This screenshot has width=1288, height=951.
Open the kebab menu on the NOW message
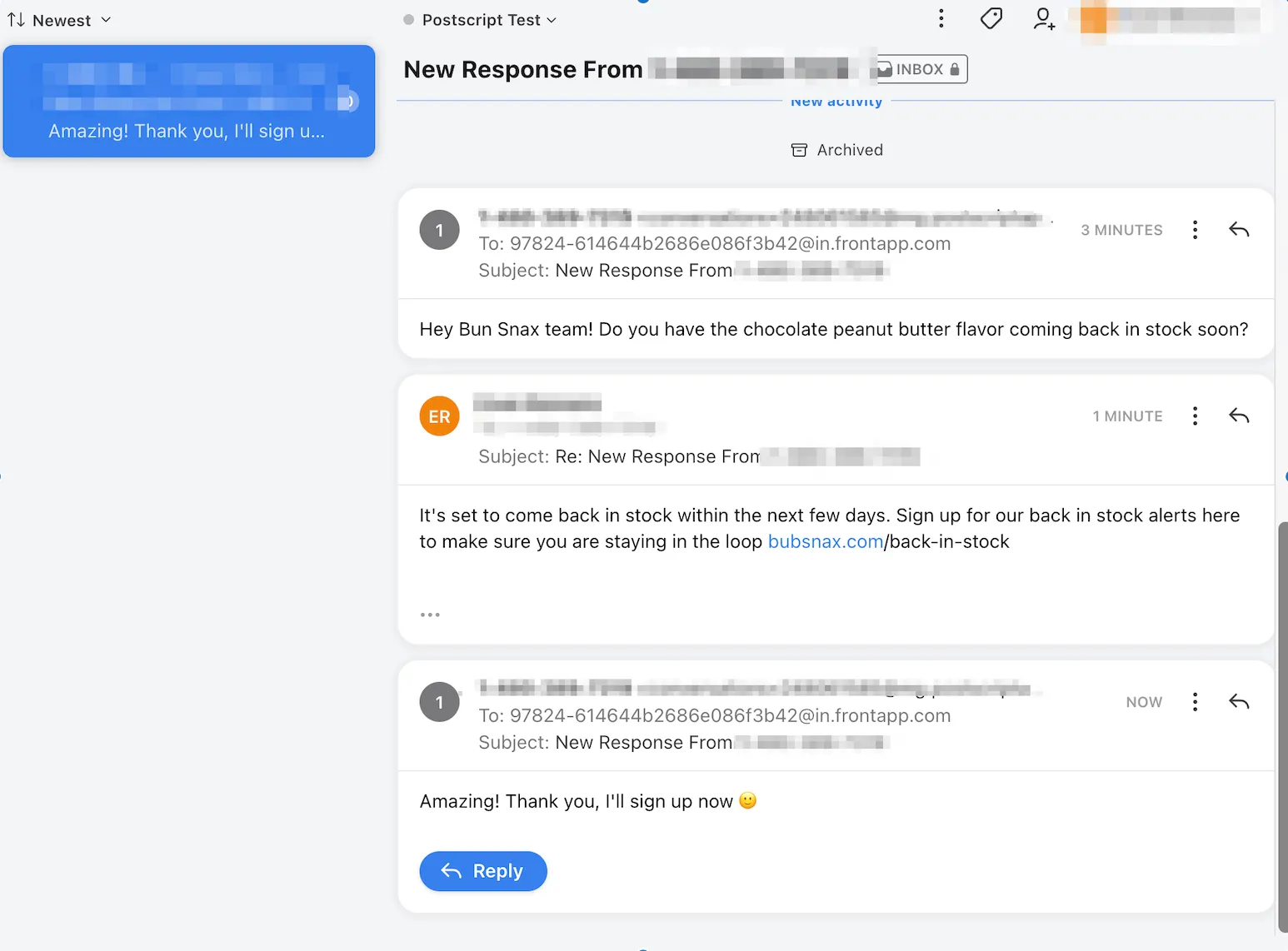pos(1196,701)
